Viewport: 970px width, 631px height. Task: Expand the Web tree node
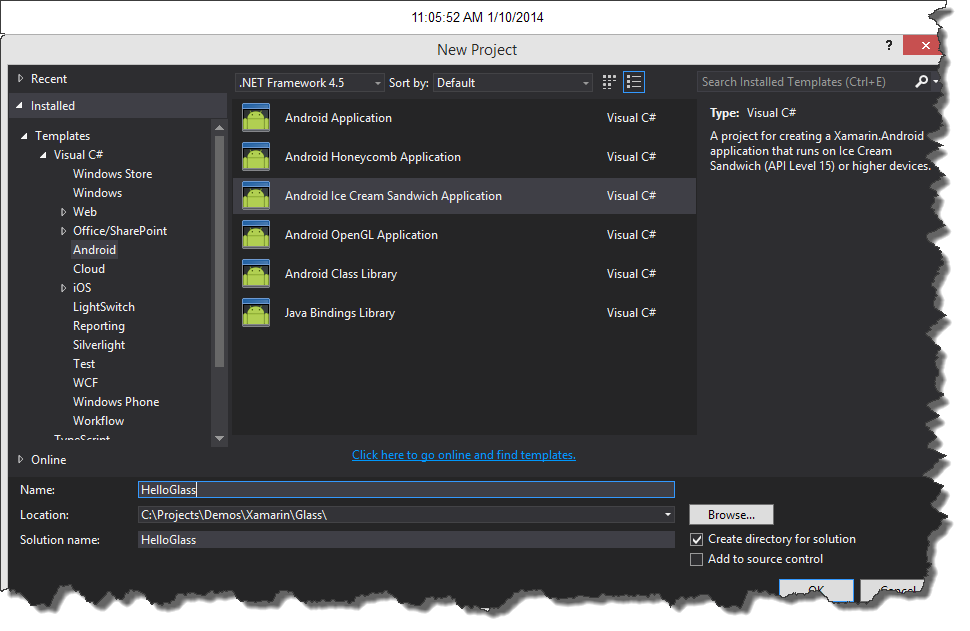tap(63, 212)
